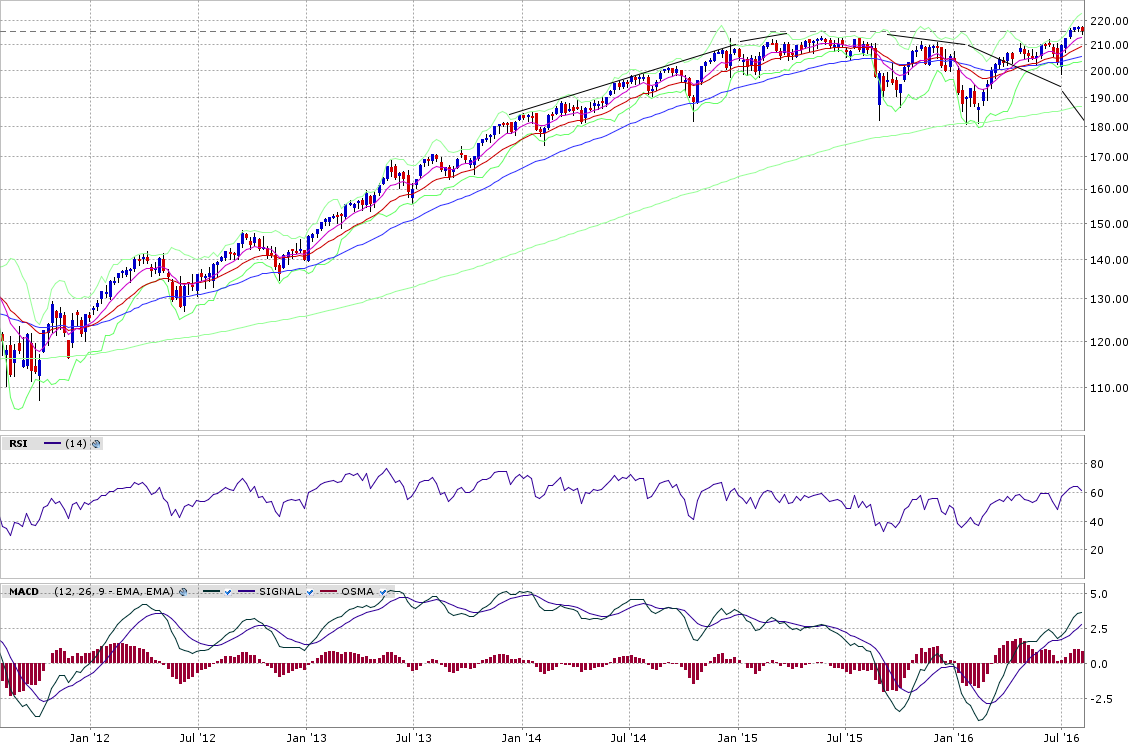Toggle the OSMA histogram visibility checkbox
The width and height of the screenshot is (1137, 752).
[x=383, y=592]
